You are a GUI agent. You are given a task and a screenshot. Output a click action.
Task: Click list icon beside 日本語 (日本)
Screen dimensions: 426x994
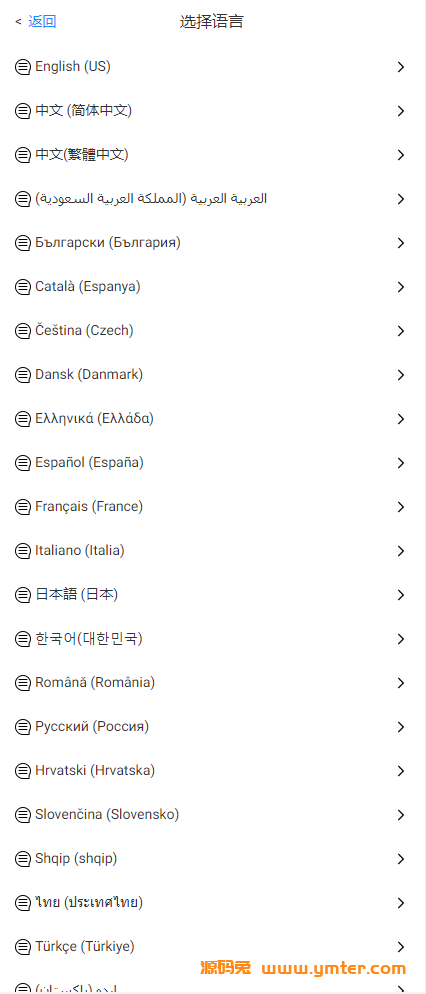tap(23, 595)
